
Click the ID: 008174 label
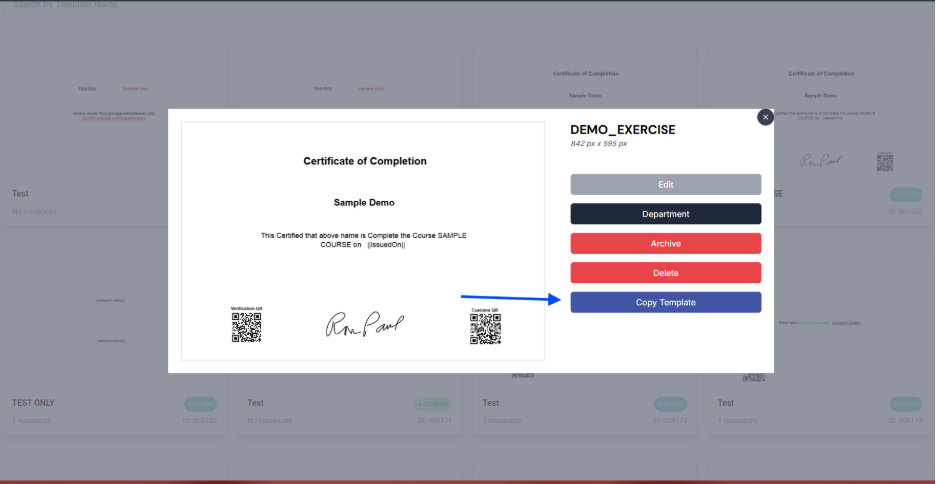click(670, 421)
